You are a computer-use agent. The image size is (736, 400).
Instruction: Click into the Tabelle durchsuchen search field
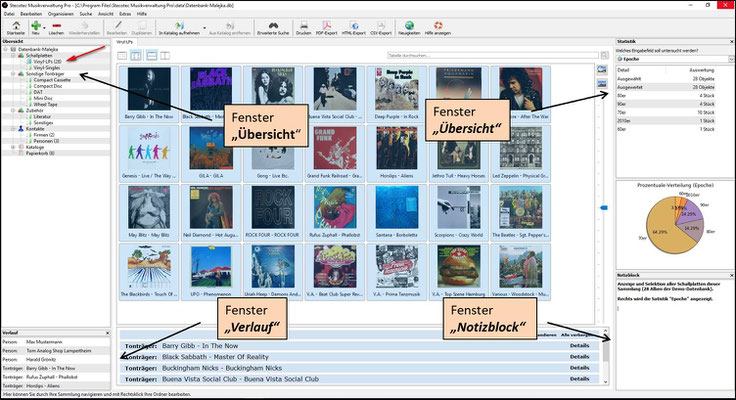[x=493, y=55]
